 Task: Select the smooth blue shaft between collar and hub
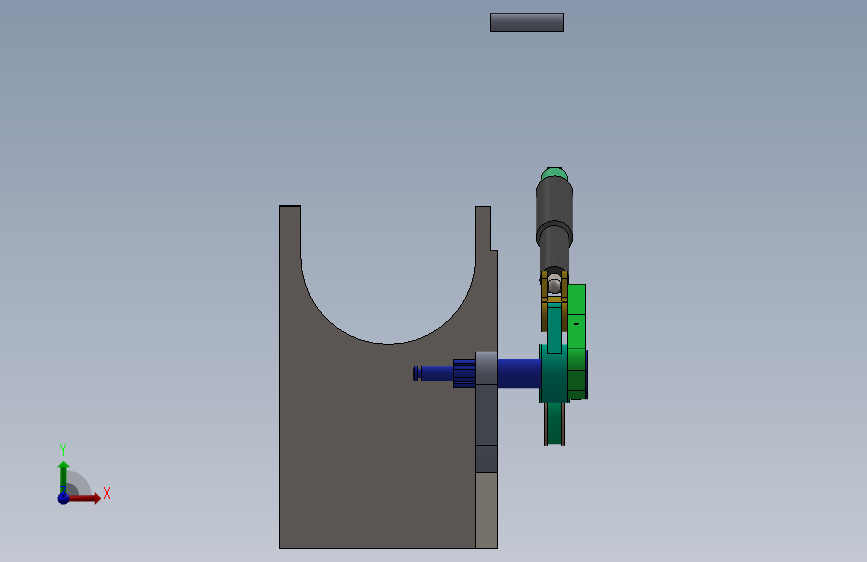[519, 373]
